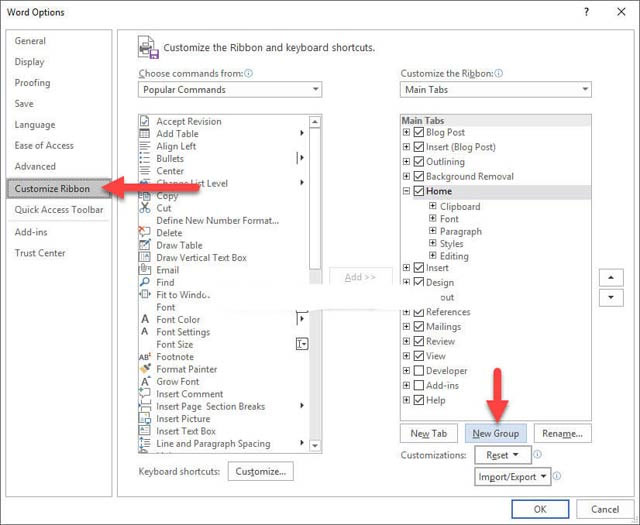Image resolution: width=640 pixels, height=525 pixels.
Task: Click the Accept Revision command icon
Action: 144,121
